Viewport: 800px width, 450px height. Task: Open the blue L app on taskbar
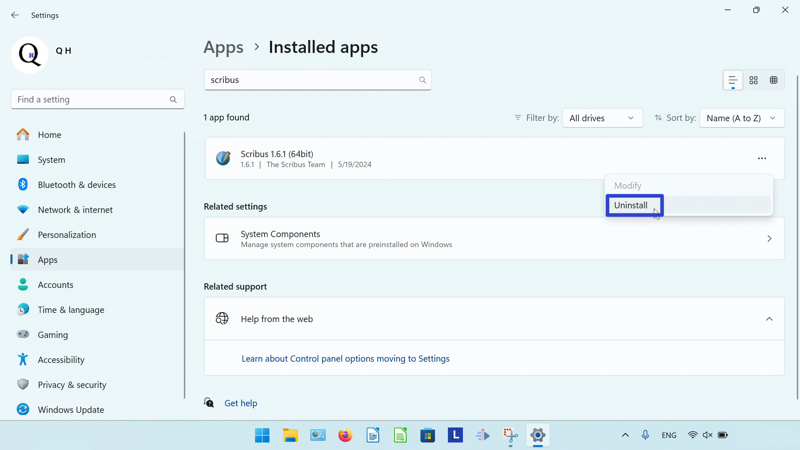coord(455,435)
